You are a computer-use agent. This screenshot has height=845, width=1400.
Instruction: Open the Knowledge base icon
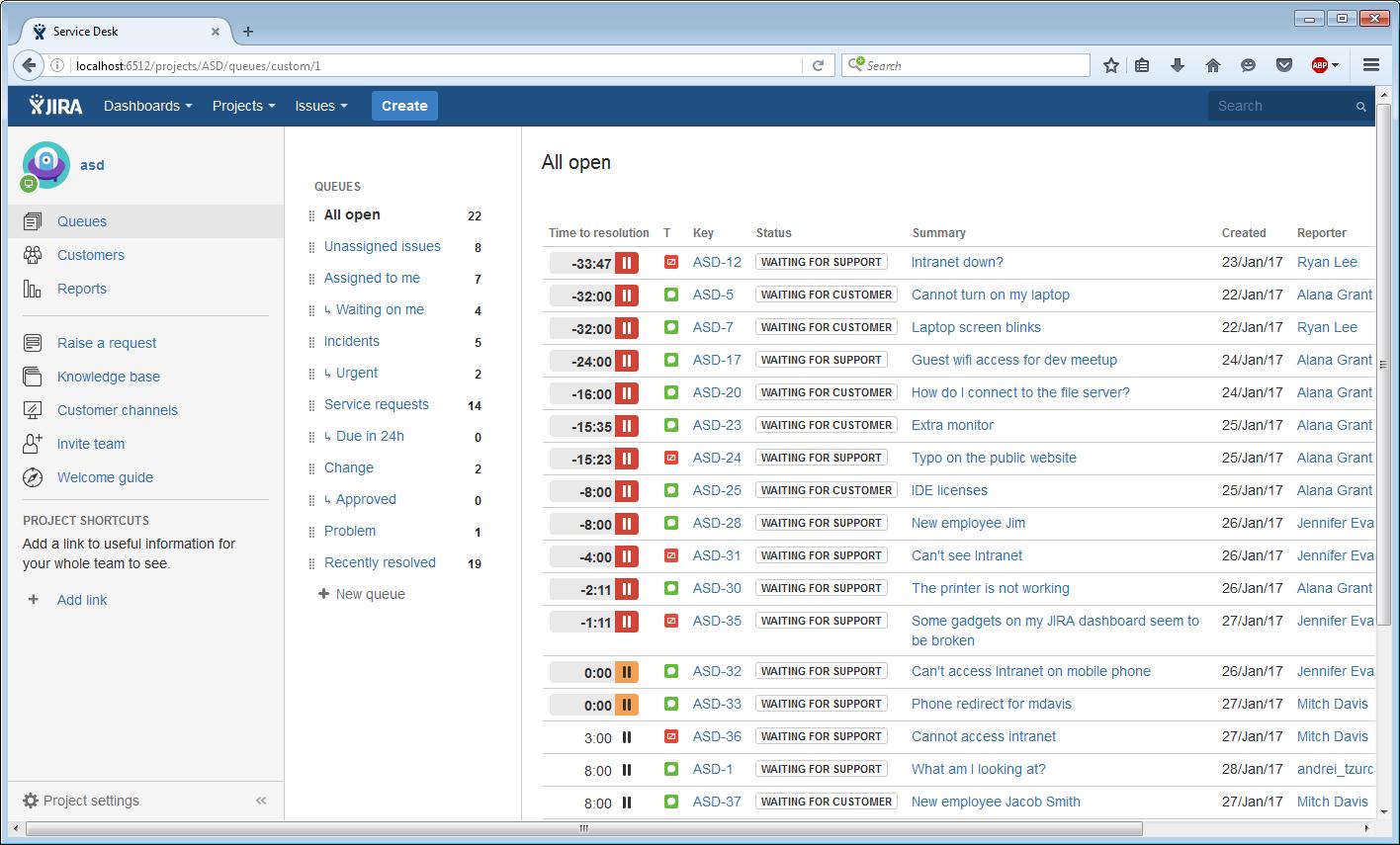point(33,377)
